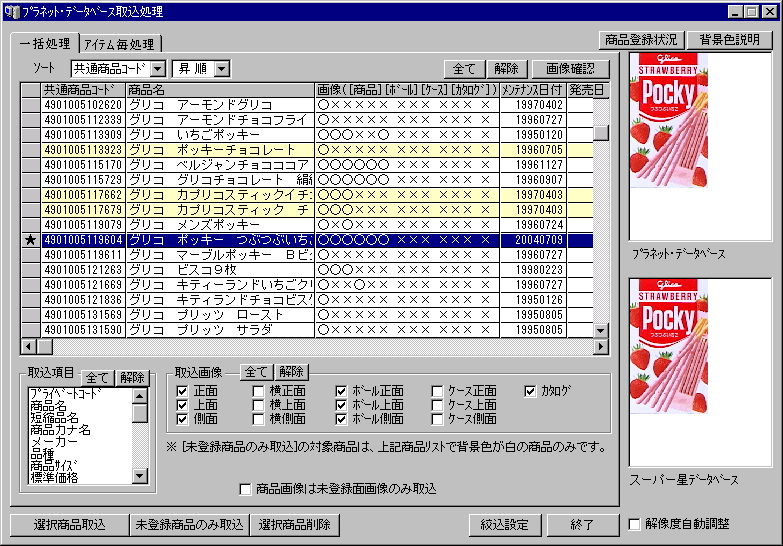This screenshot has height=546, width=783.
Task: Select row プリッツ ロースト
Action: tap(307, 315)
